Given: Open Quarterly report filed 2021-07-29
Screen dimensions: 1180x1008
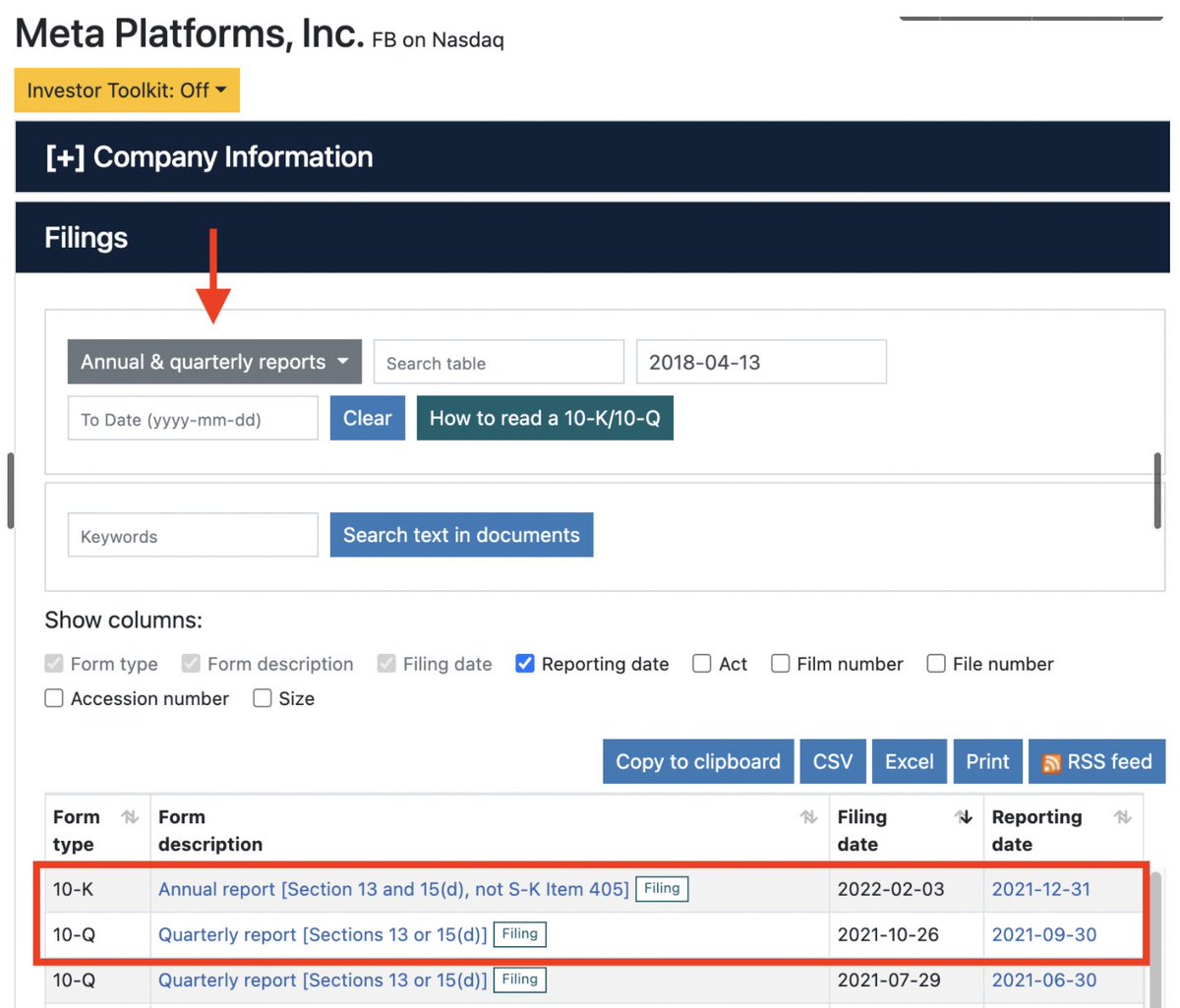Looking at the screenshot, I should click(323, 979).
